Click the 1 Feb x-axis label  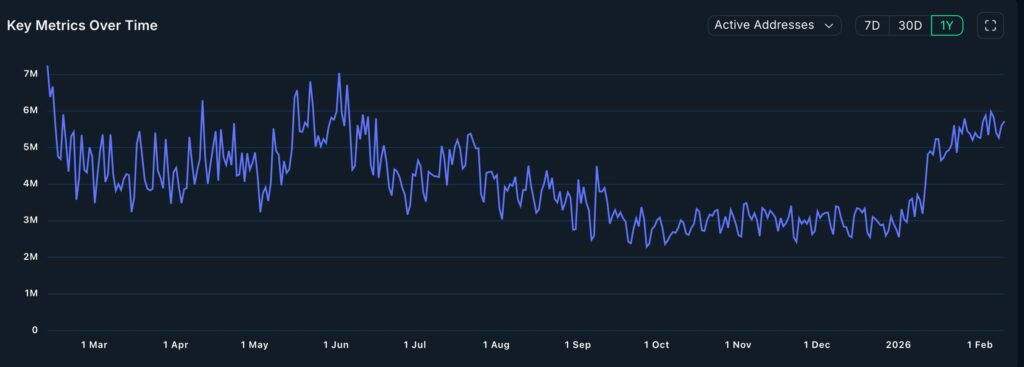tap(980, 345)
